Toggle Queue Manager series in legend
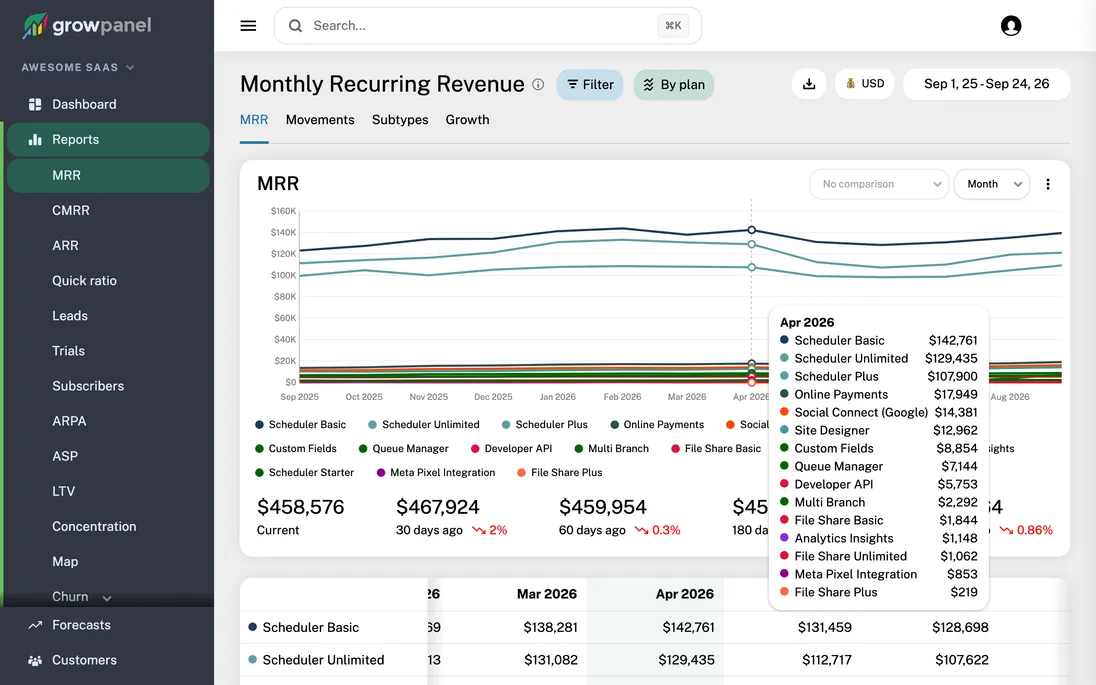 pos(403,448)
